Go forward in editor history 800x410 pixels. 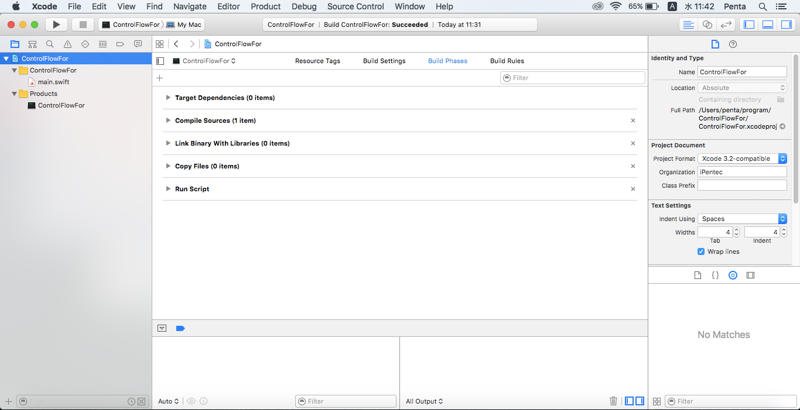pyautogui.click(x=192, y=44)
